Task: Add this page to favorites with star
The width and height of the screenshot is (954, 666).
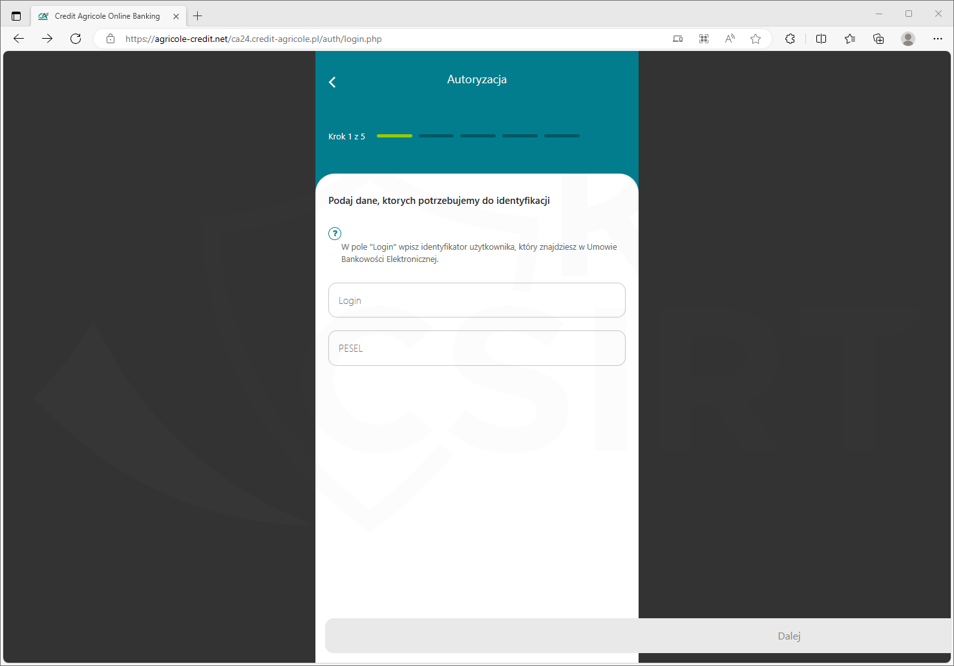Action: pyautogui.click(x=756, y=39)
